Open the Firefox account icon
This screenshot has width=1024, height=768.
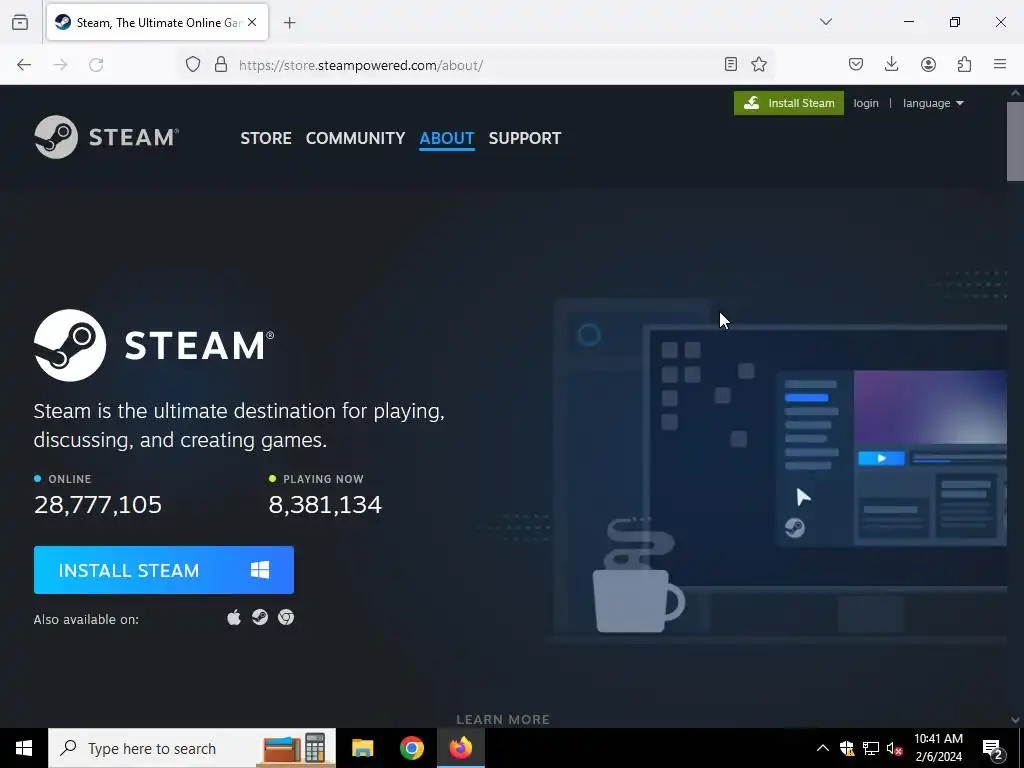[x=928, y=64]
